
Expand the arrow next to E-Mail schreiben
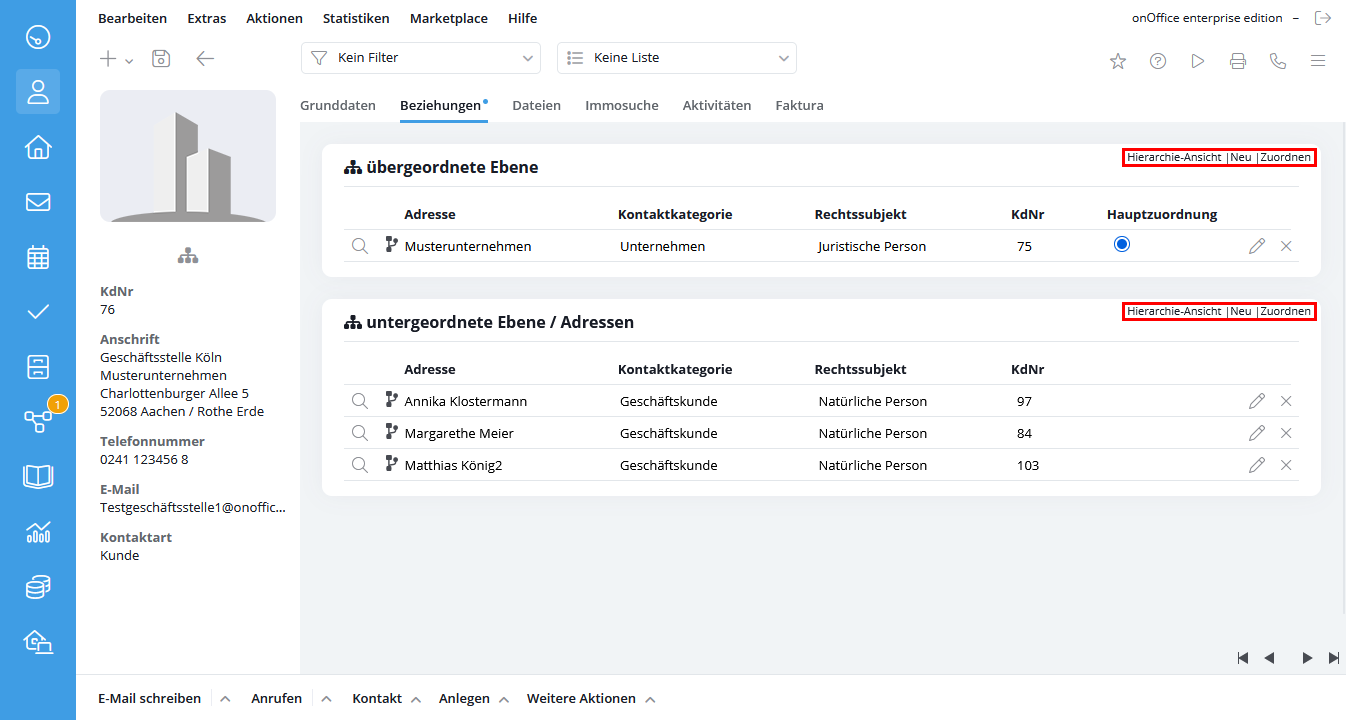(226, 699)
